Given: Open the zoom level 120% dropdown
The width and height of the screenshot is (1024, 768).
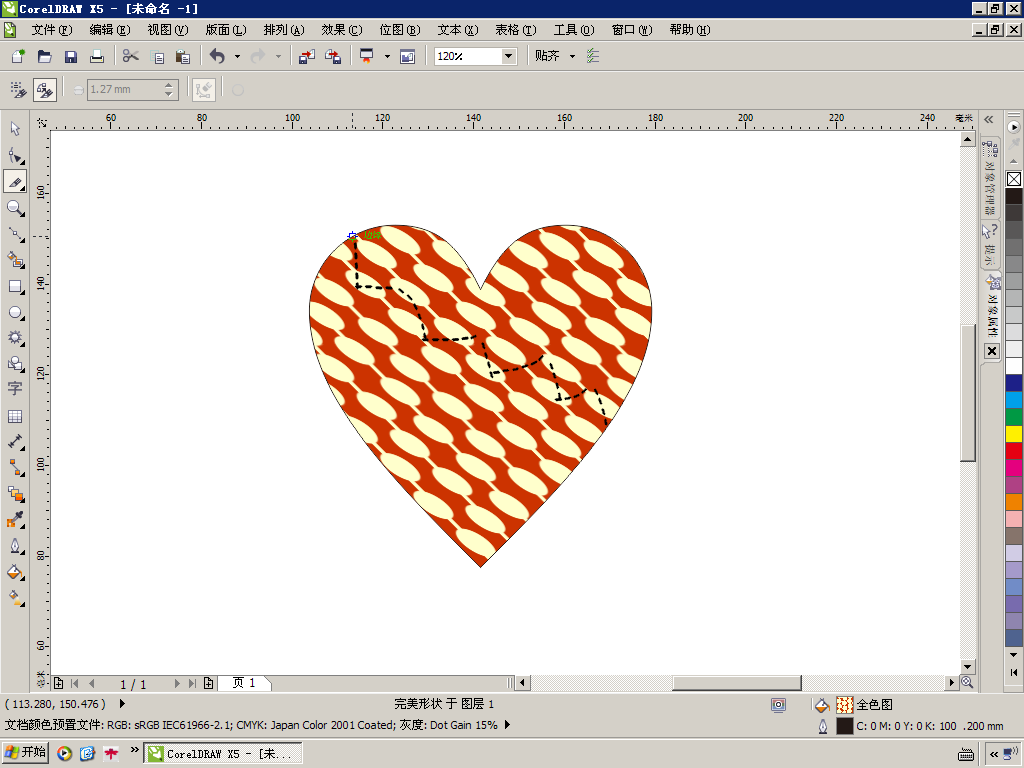Looking at the screenshot, I should point(508,56).
